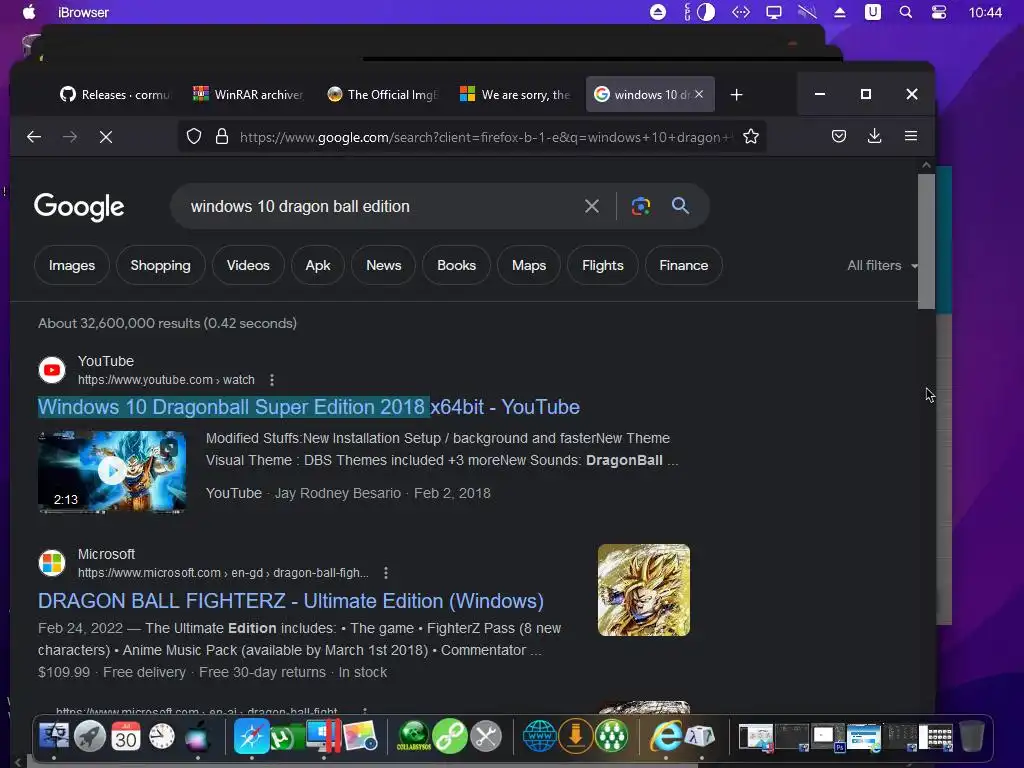This screenshot has height=768, width=1024.
Task: Filter results by Shopping
Action: (161, 265)
